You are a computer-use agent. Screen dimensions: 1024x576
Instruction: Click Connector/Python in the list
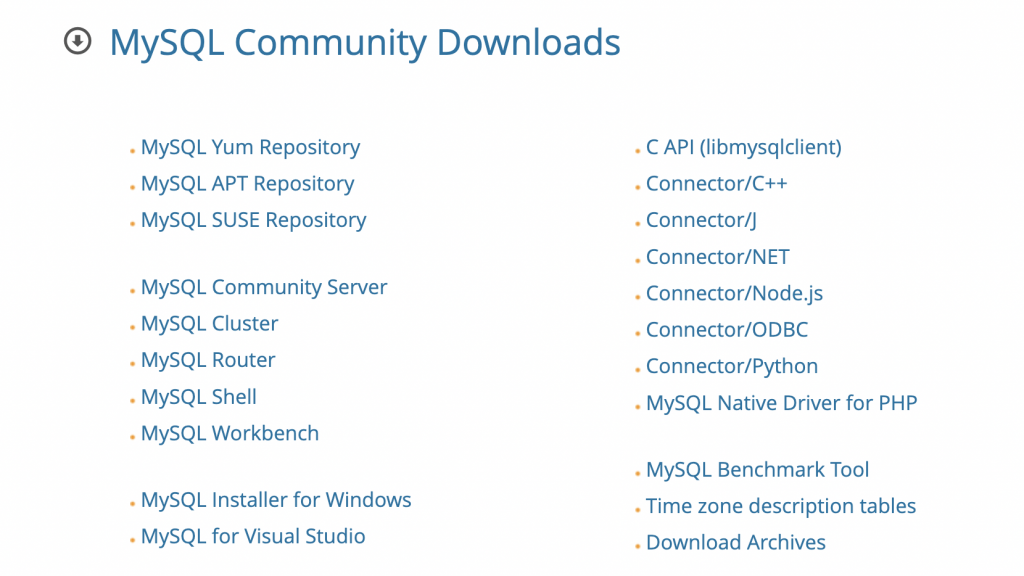coord(732,367)
